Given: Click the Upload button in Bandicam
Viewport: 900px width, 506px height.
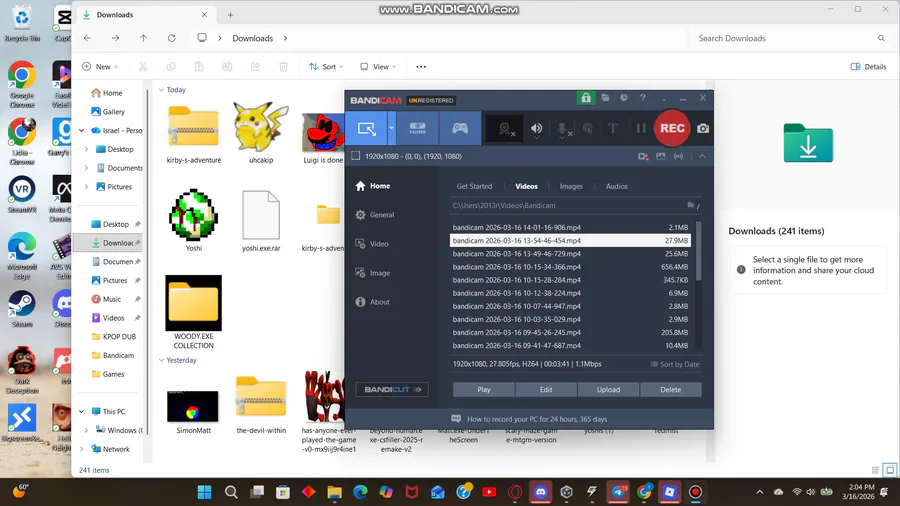Looking at the screenshot, I should click(608, 390).
